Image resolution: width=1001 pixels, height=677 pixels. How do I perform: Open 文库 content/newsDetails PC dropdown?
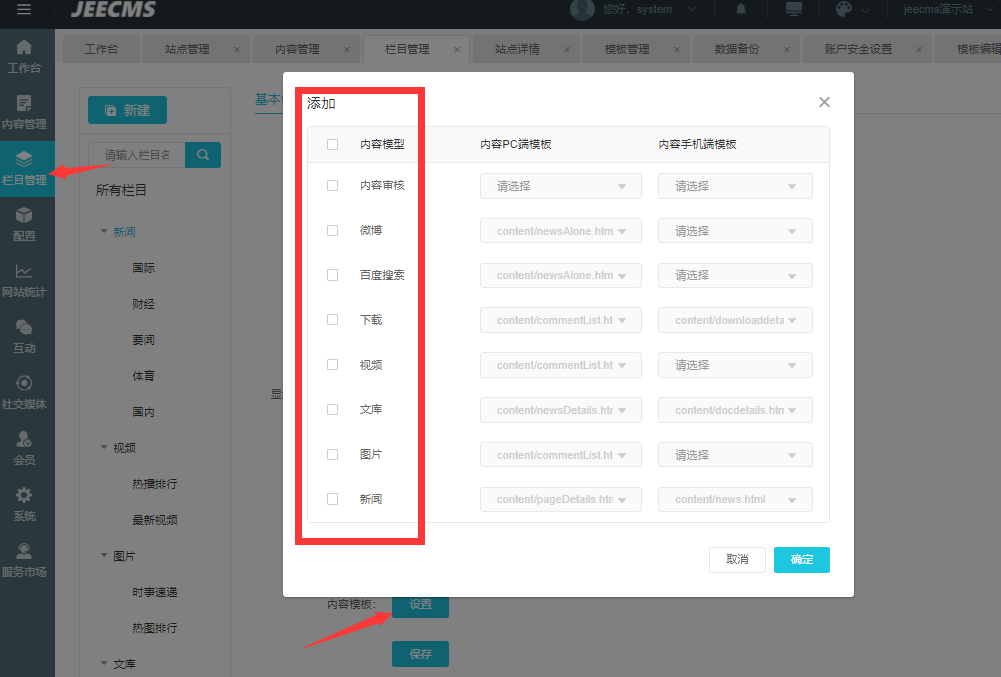561,410
